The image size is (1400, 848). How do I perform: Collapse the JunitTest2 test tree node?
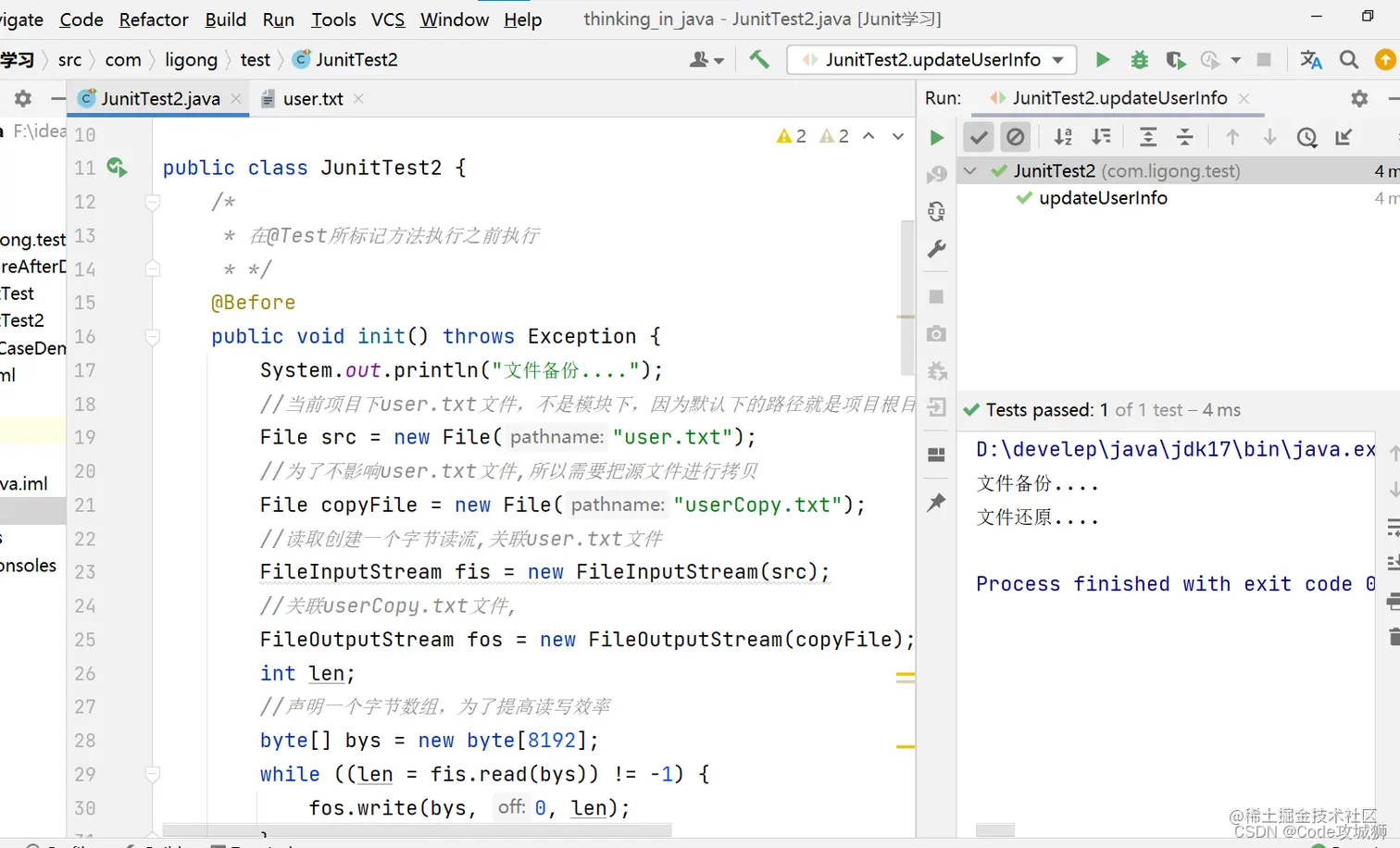970,170
